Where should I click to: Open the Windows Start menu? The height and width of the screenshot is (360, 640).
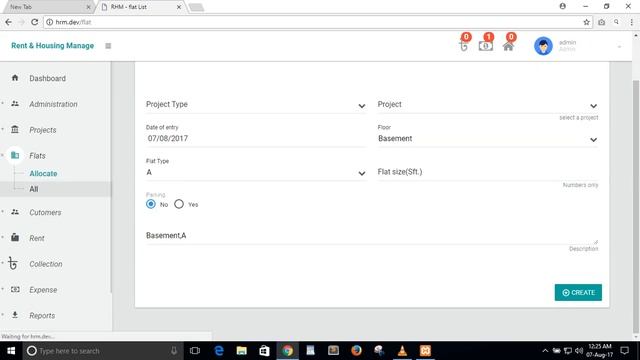tap(11, 351)
